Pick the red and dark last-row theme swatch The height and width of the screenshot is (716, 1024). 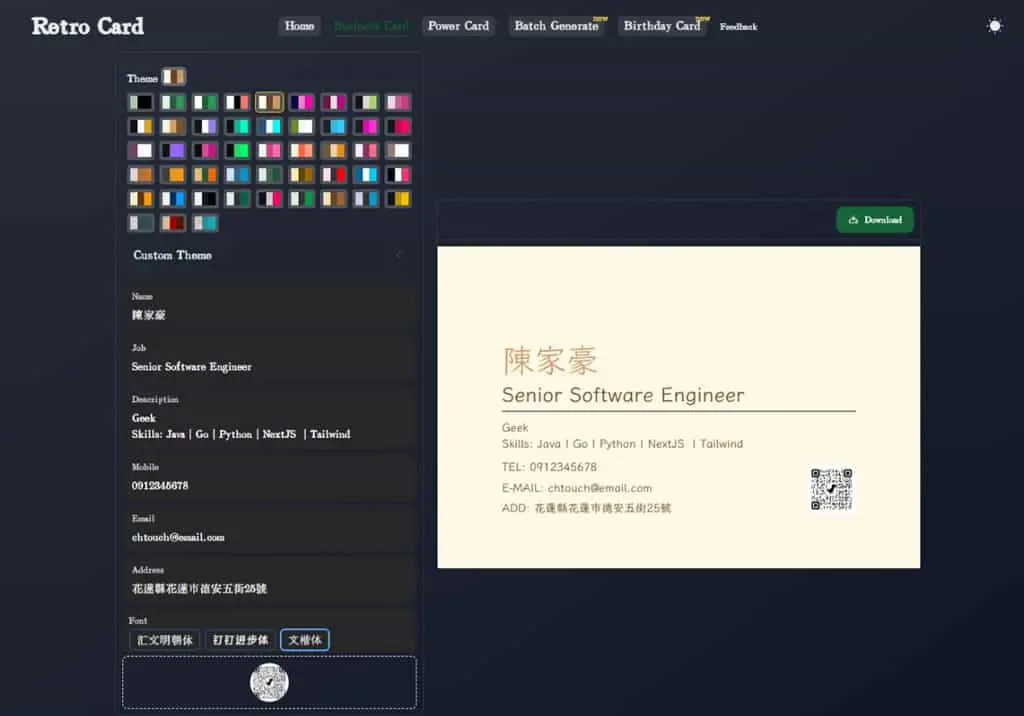tap(173, 223)
